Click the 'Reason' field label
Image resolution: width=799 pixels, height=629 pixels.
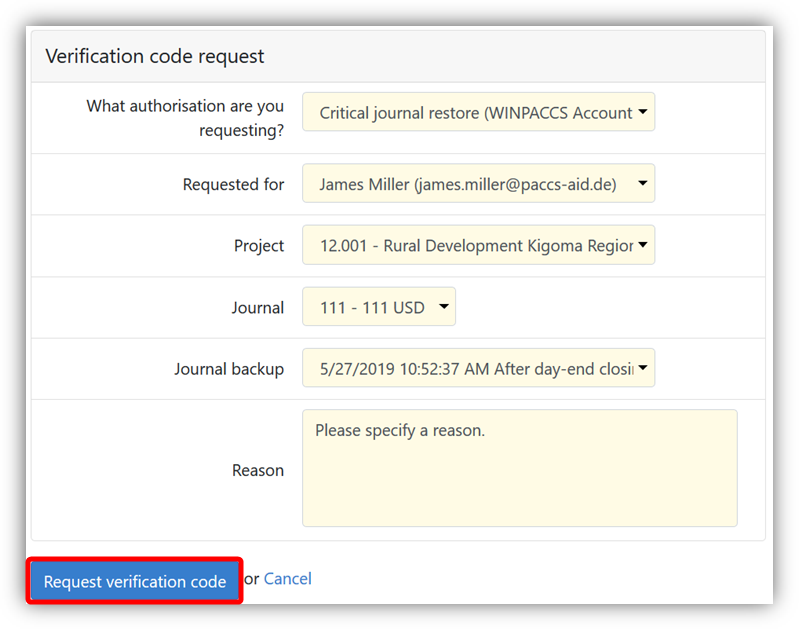pyautogui.click(x=257, y=470)
